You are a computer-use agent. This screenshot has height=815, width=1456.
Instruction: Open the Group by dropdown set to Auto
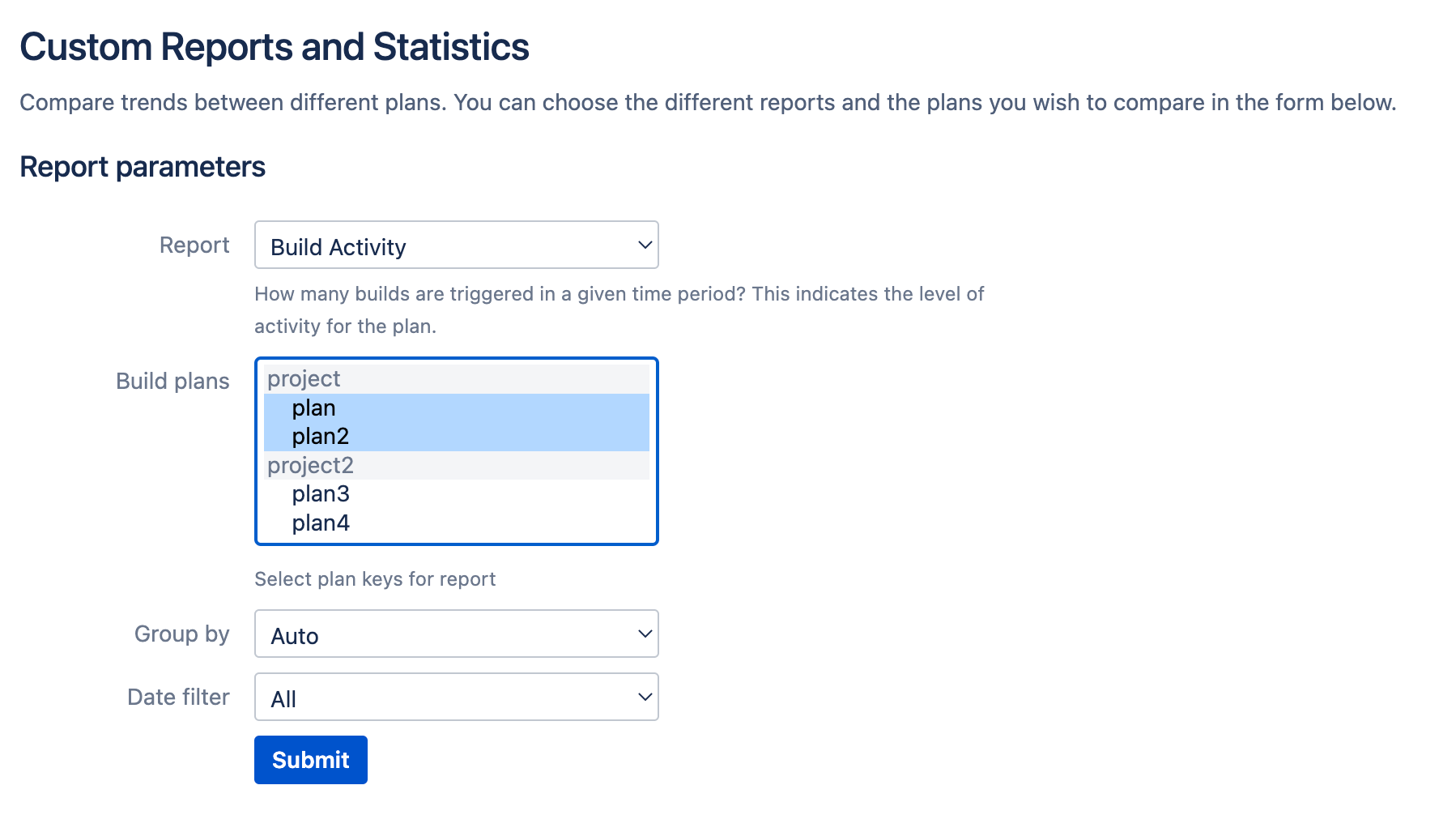(456, 634)
